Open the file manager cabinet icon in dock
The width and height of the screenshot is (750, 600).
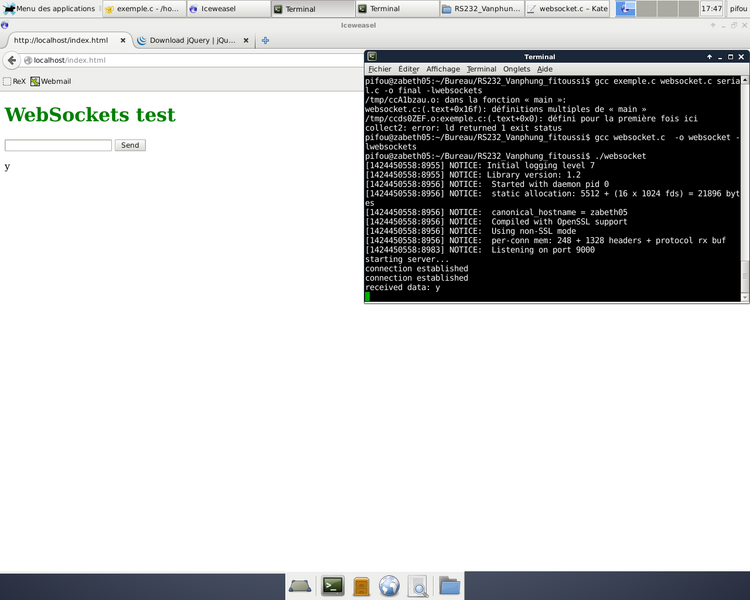(x=361, y=586)
